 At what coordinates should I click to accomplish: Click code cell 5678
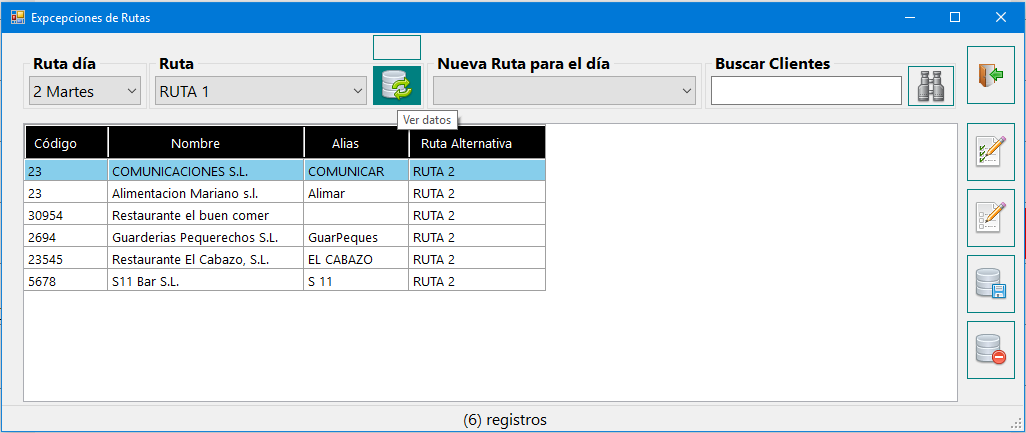(x=66, y=281)
